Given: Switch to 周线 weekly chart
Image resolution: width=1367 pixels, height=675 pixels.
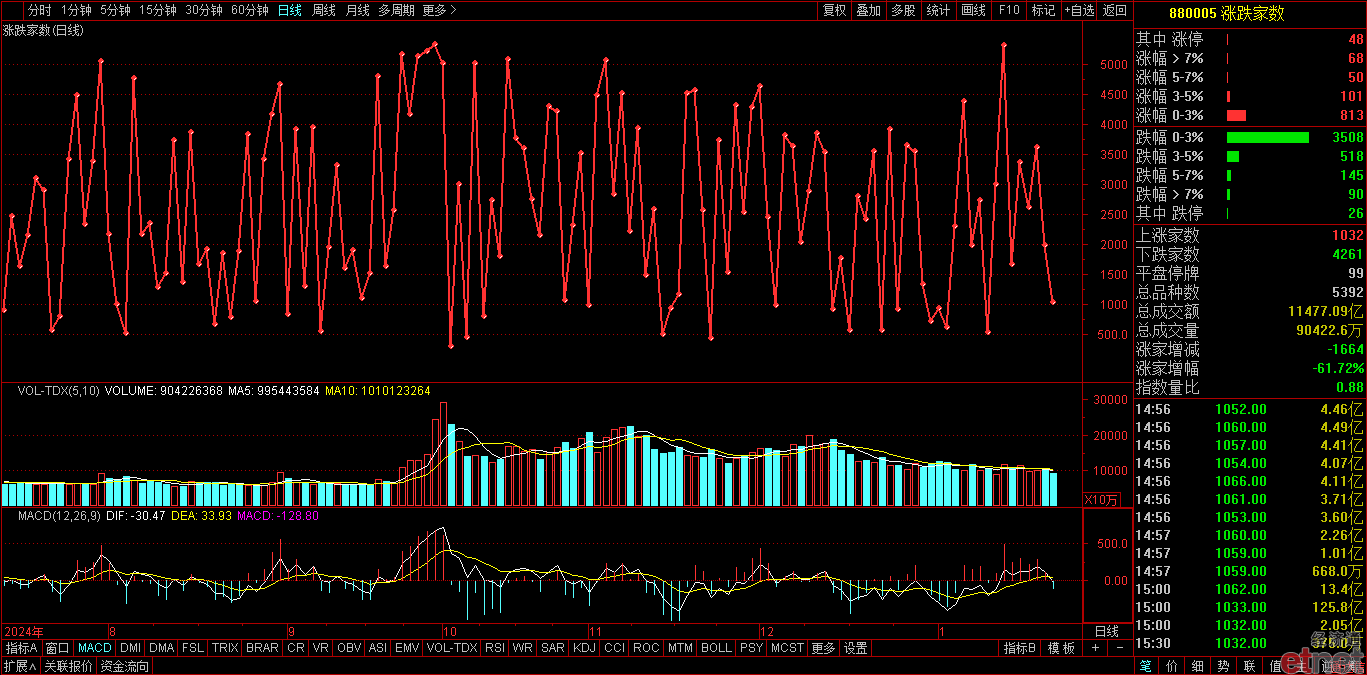Looking at the screenshot, I should point(324,10).
